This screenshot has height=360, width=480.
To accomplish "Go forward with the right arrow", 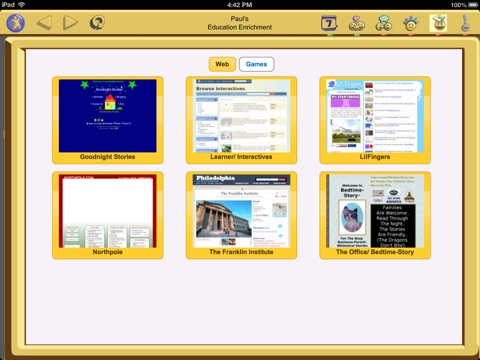I will (x=70, y=23).
